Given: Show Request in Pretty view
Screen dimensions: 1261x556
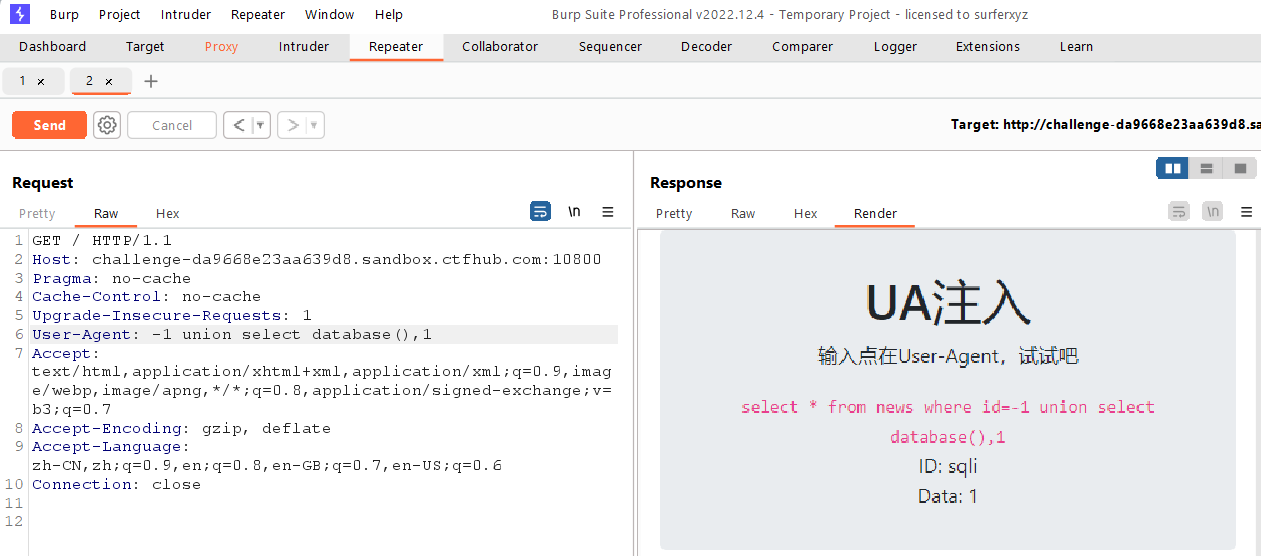Looking at the screenshot, I should pyautogui.click(x=37, y=213).
